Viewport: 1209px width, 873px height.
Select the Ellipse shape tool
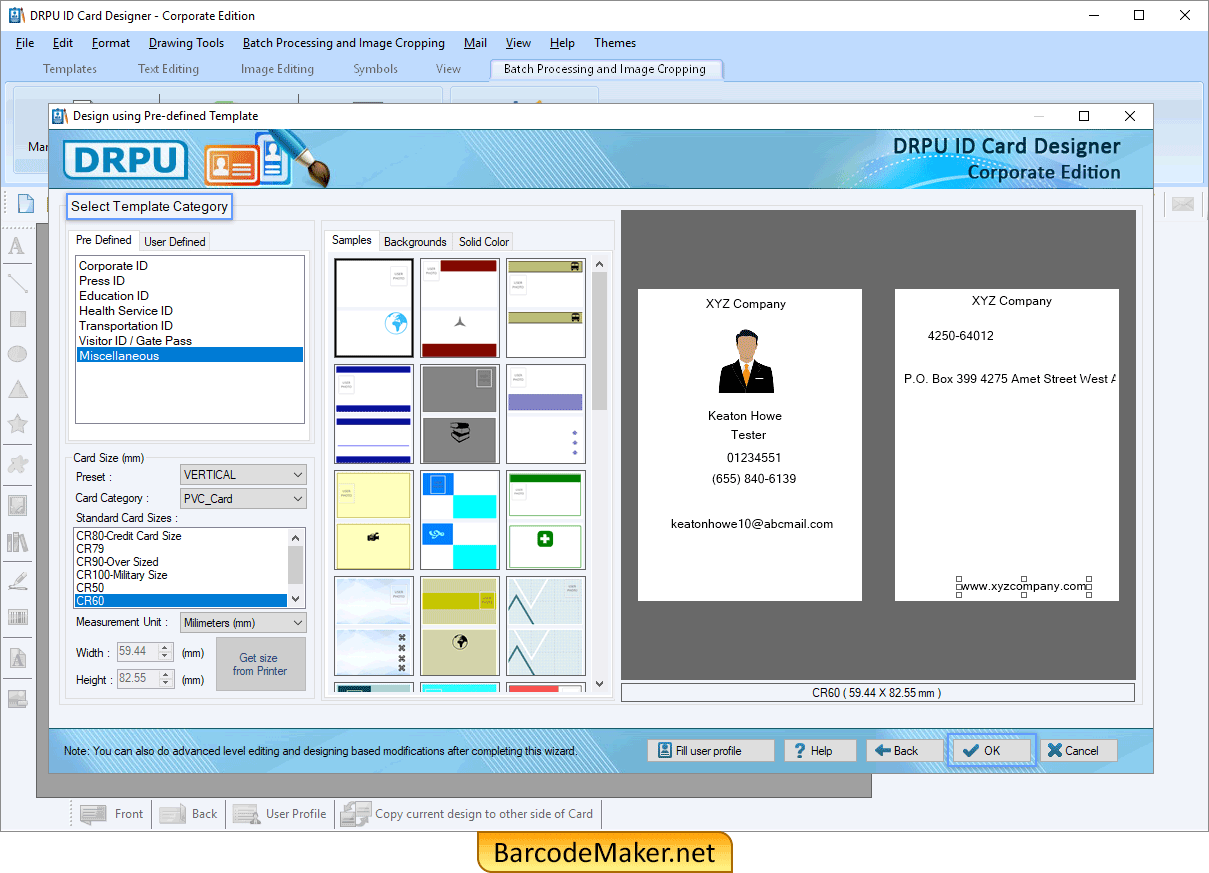tap(17, 354)
